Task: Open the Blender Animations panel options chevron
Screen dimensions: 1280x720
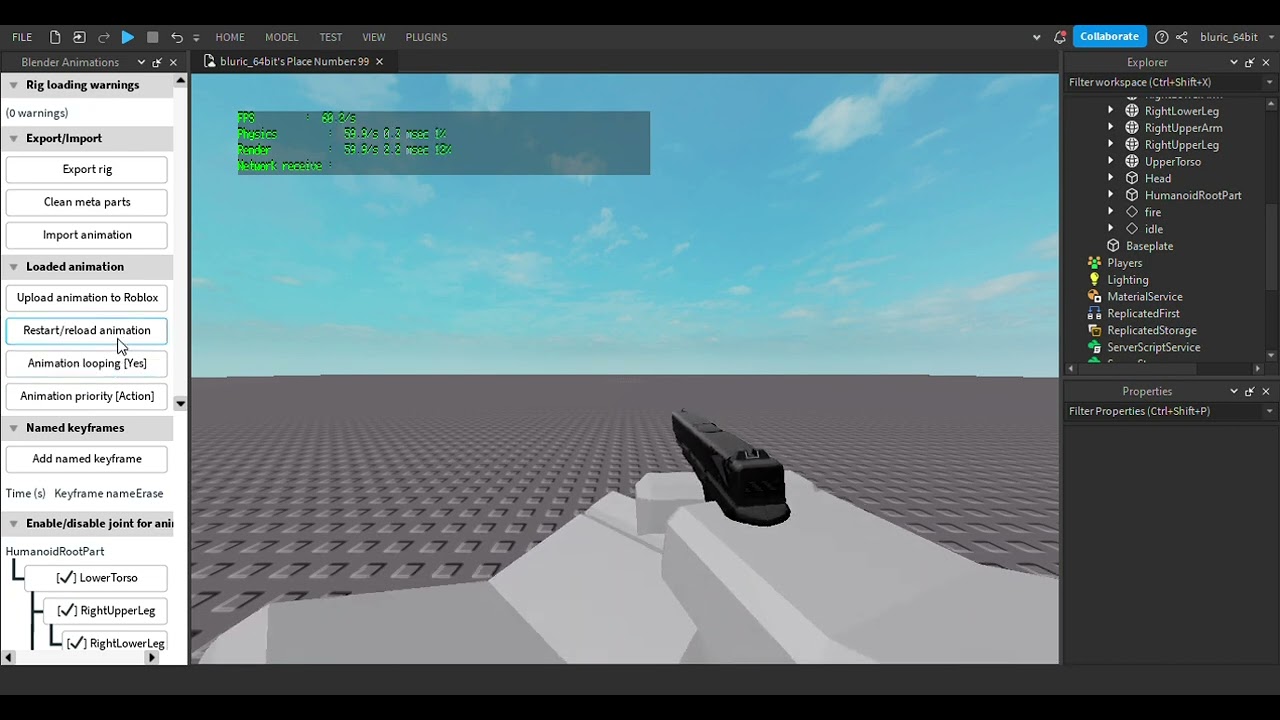Action: point(141,62)
